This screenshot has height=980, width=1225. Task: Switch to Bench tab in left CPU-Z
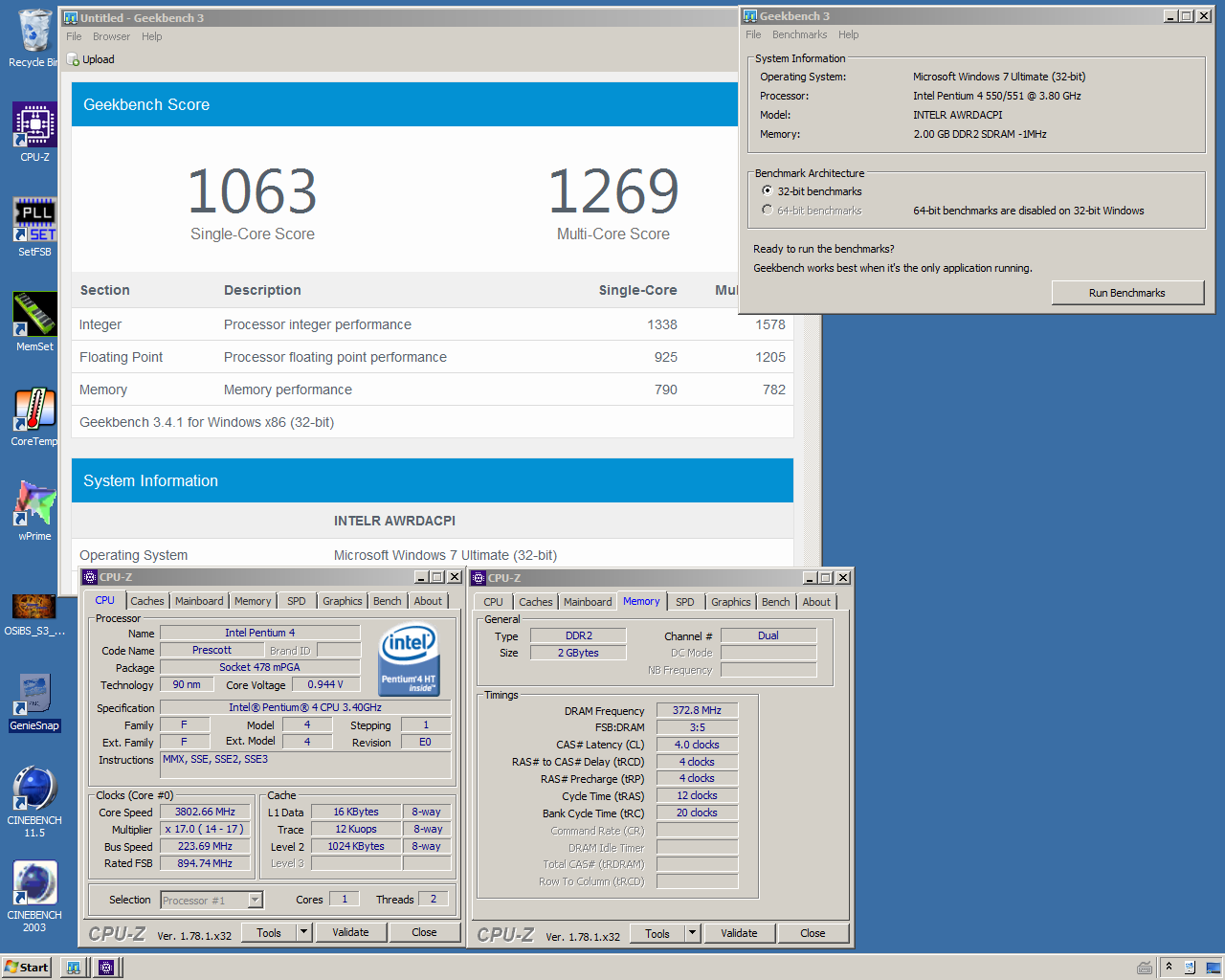388,601
